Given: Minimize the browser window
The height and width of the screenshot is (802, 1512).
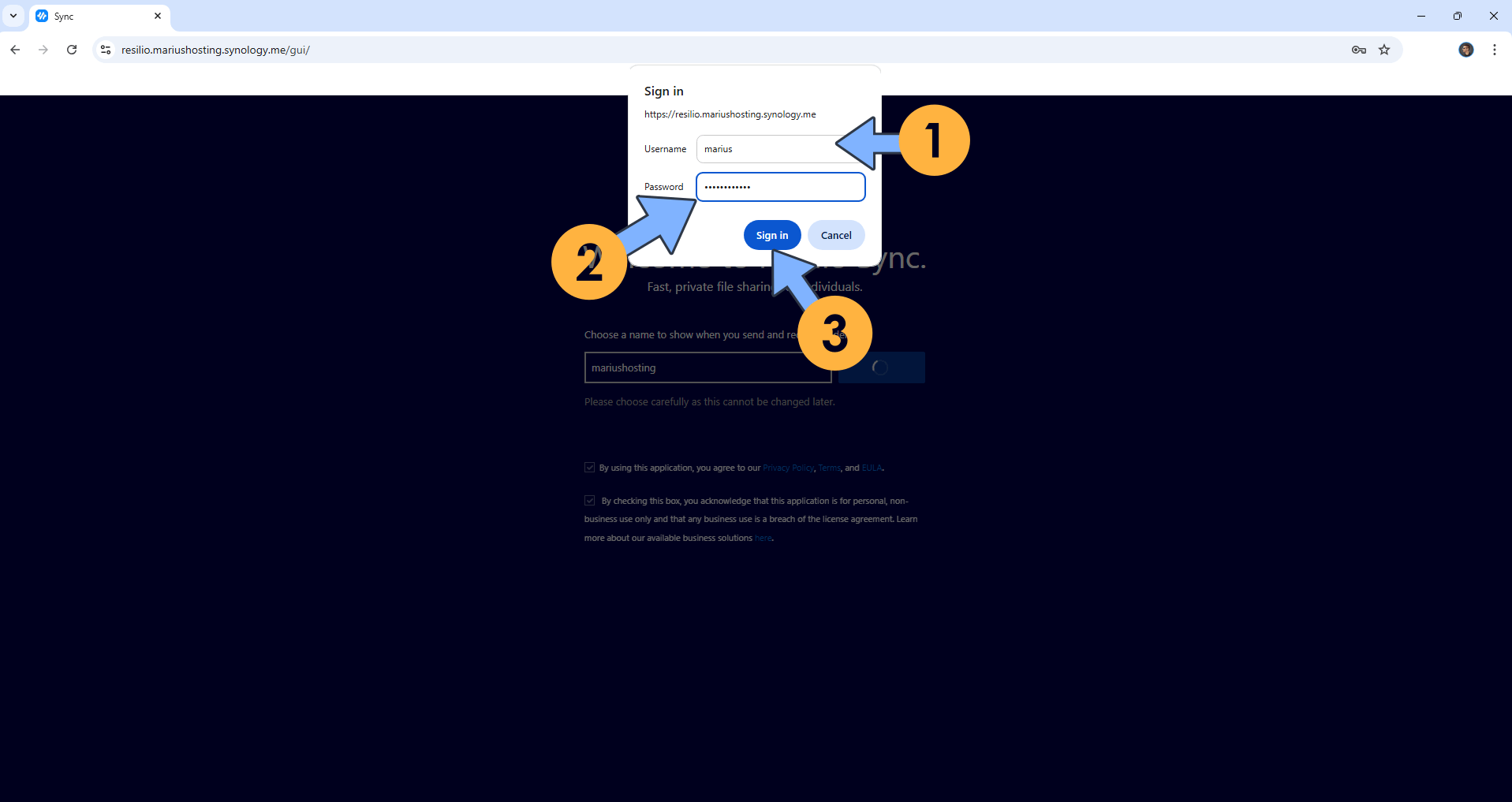Looking at the screenshot, I should [x=1421, y=16].
